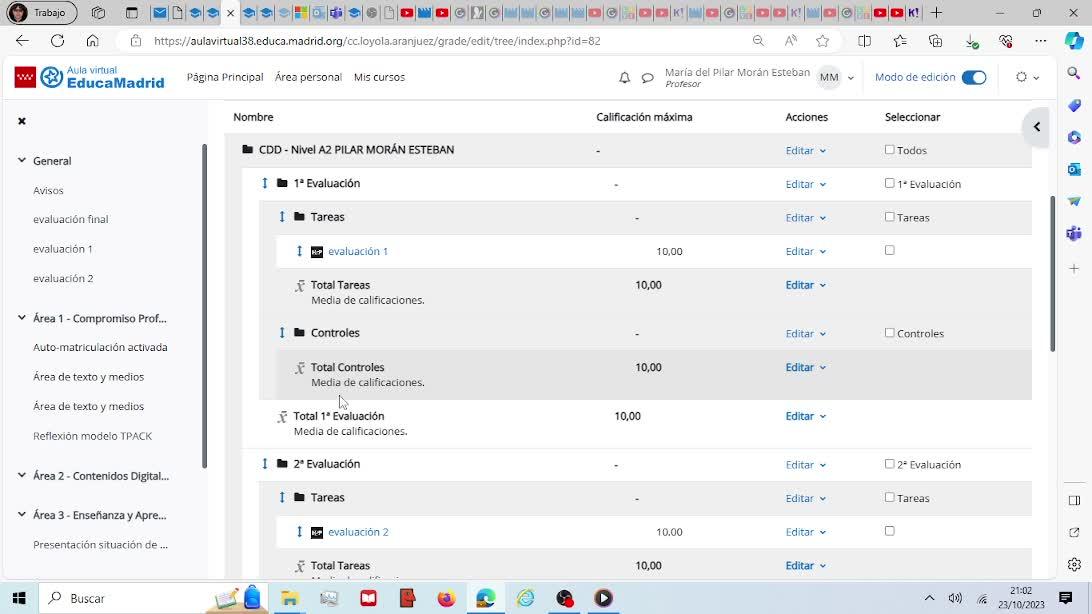Click the browser favorites star icon
The width and height of the screenshot is (1092, 614).
pos(822,41)
